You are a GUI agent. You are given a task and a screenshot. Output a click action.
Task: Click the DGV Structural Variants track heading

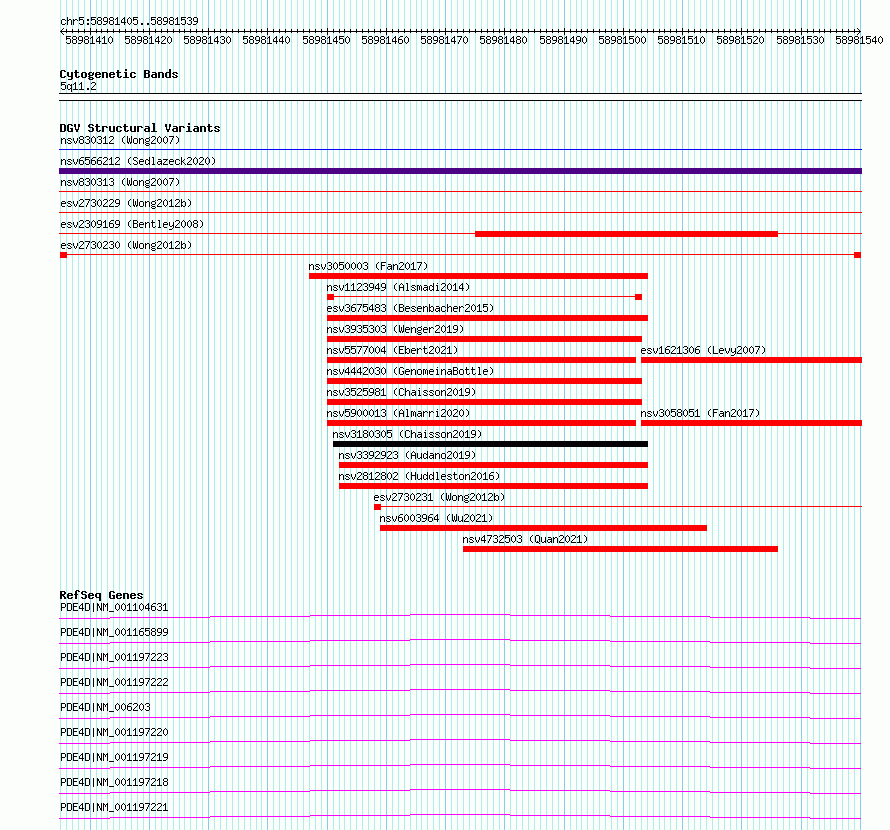(x=140, y=128)
